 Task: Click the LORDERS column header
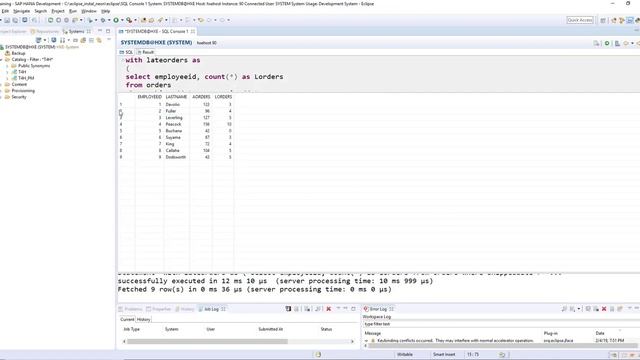223,97
